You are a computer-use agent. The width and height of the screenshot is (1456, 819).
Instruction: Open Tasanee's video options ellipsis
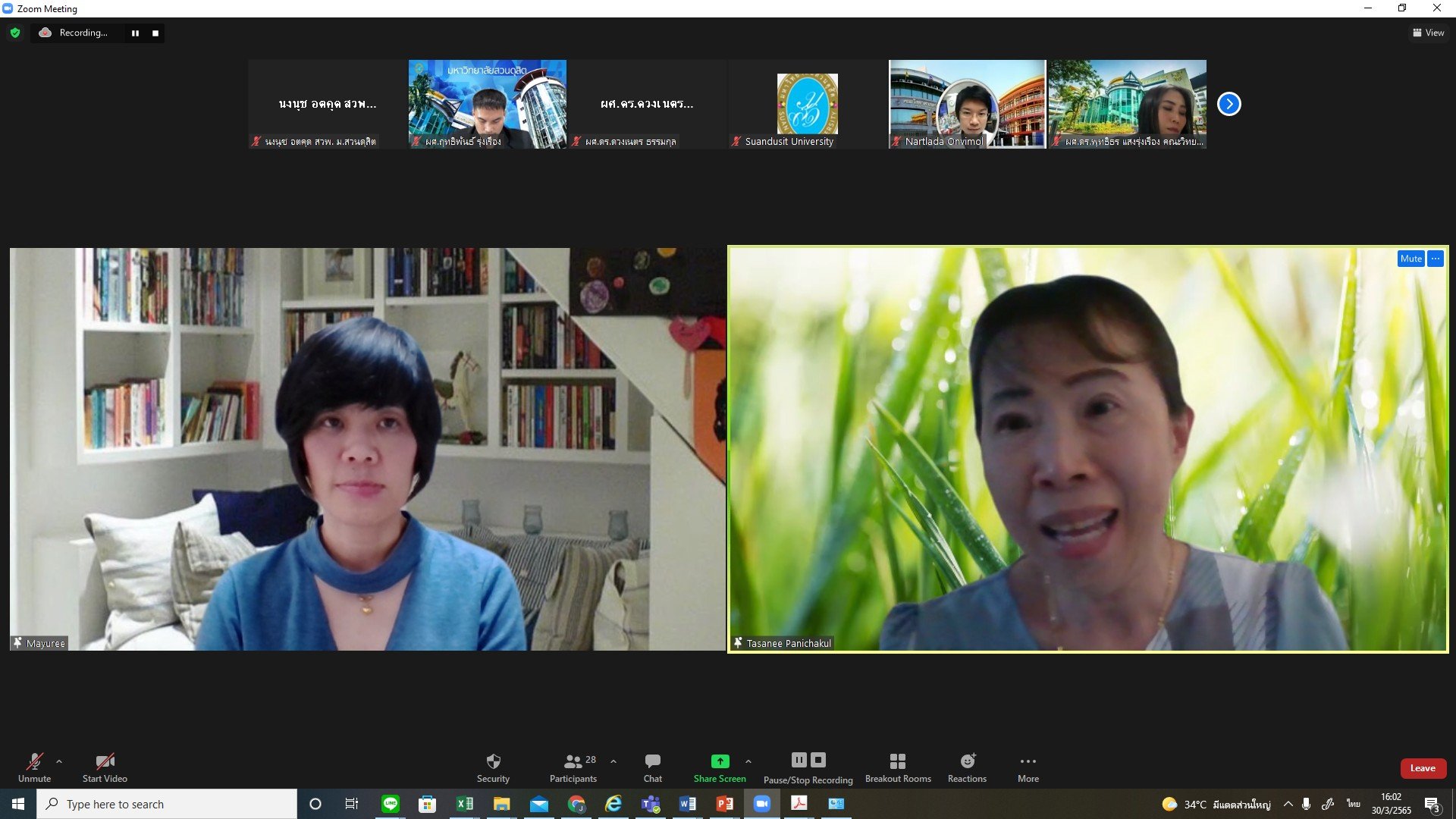pos(1436,259)
